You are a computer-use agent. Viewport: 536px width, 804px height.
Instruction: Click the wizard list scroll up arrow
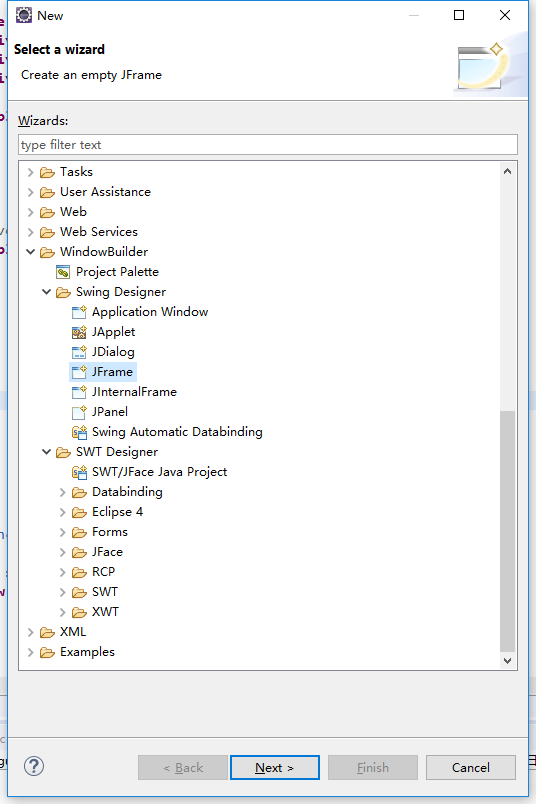click(x=507, y=171)
